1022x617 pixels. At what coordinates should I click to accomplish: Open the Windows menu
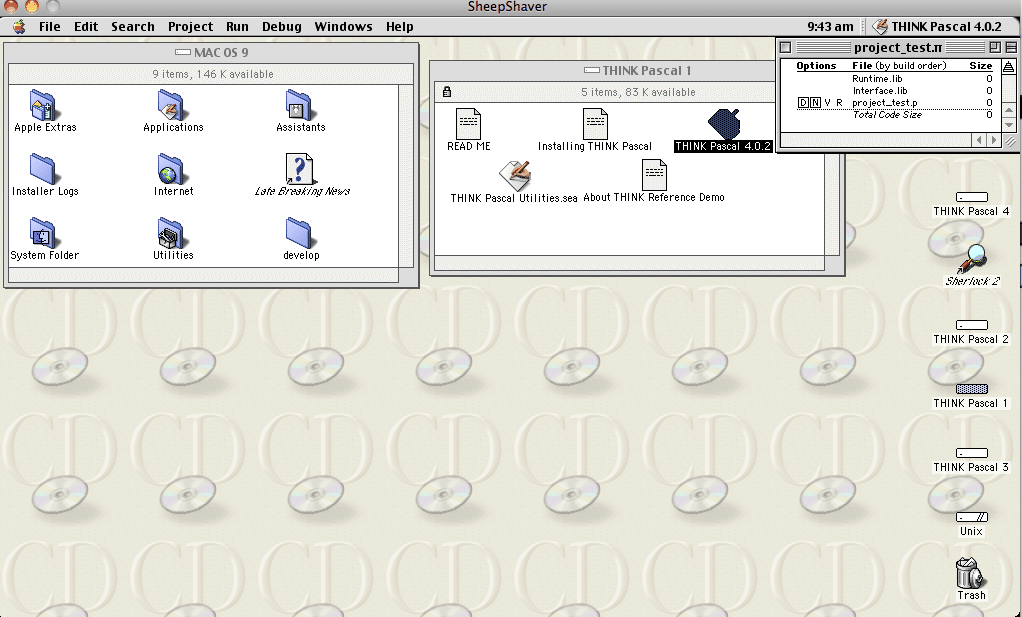point(343,27)
